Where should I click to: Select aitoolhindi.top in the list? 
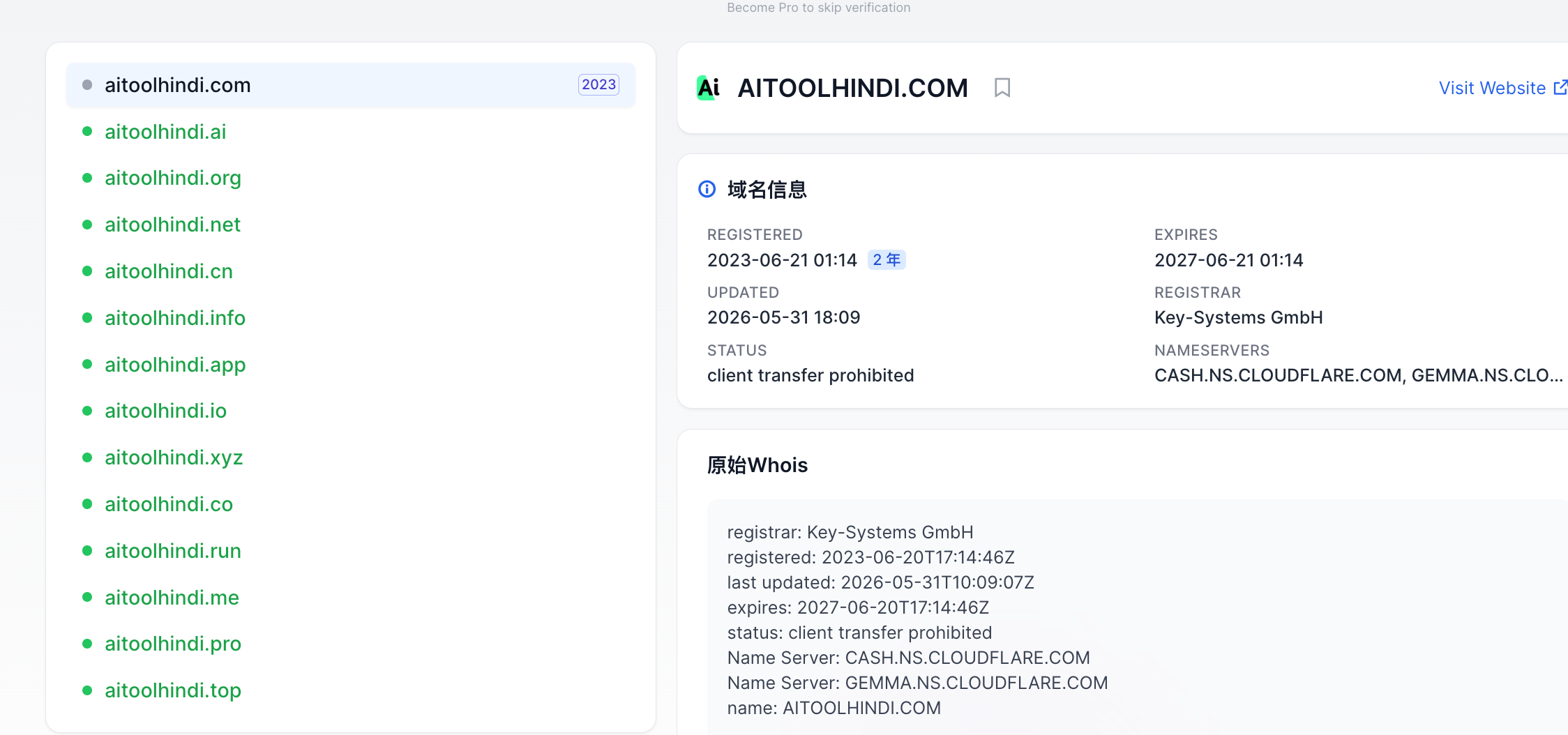[173, 690]
